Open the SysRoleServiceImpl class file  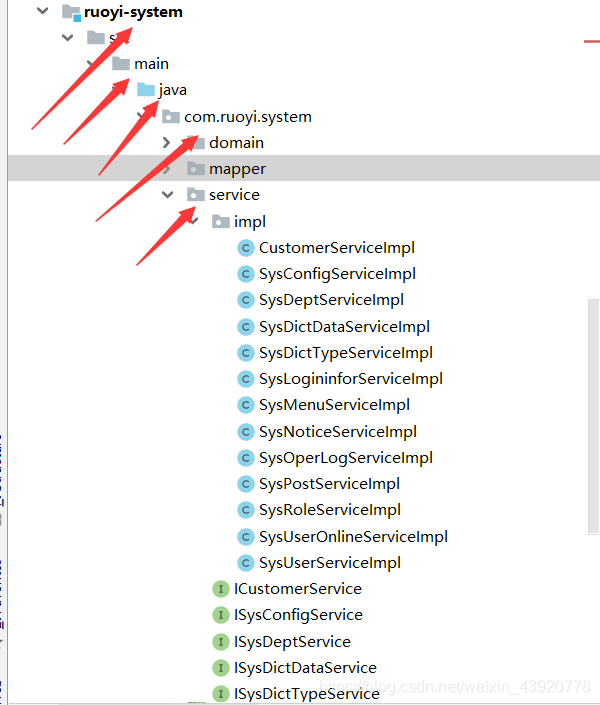tap(330, 511)
